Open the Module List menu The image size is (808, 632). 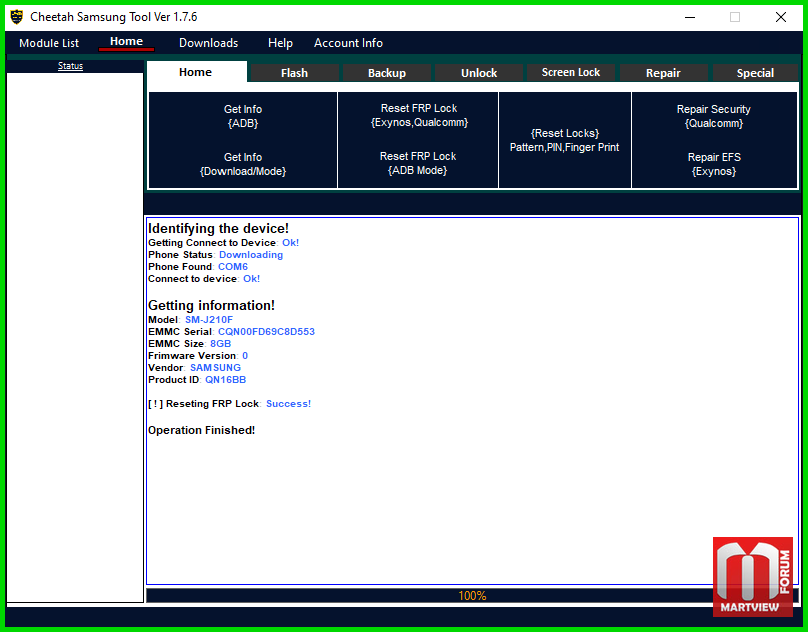point(49,43)
